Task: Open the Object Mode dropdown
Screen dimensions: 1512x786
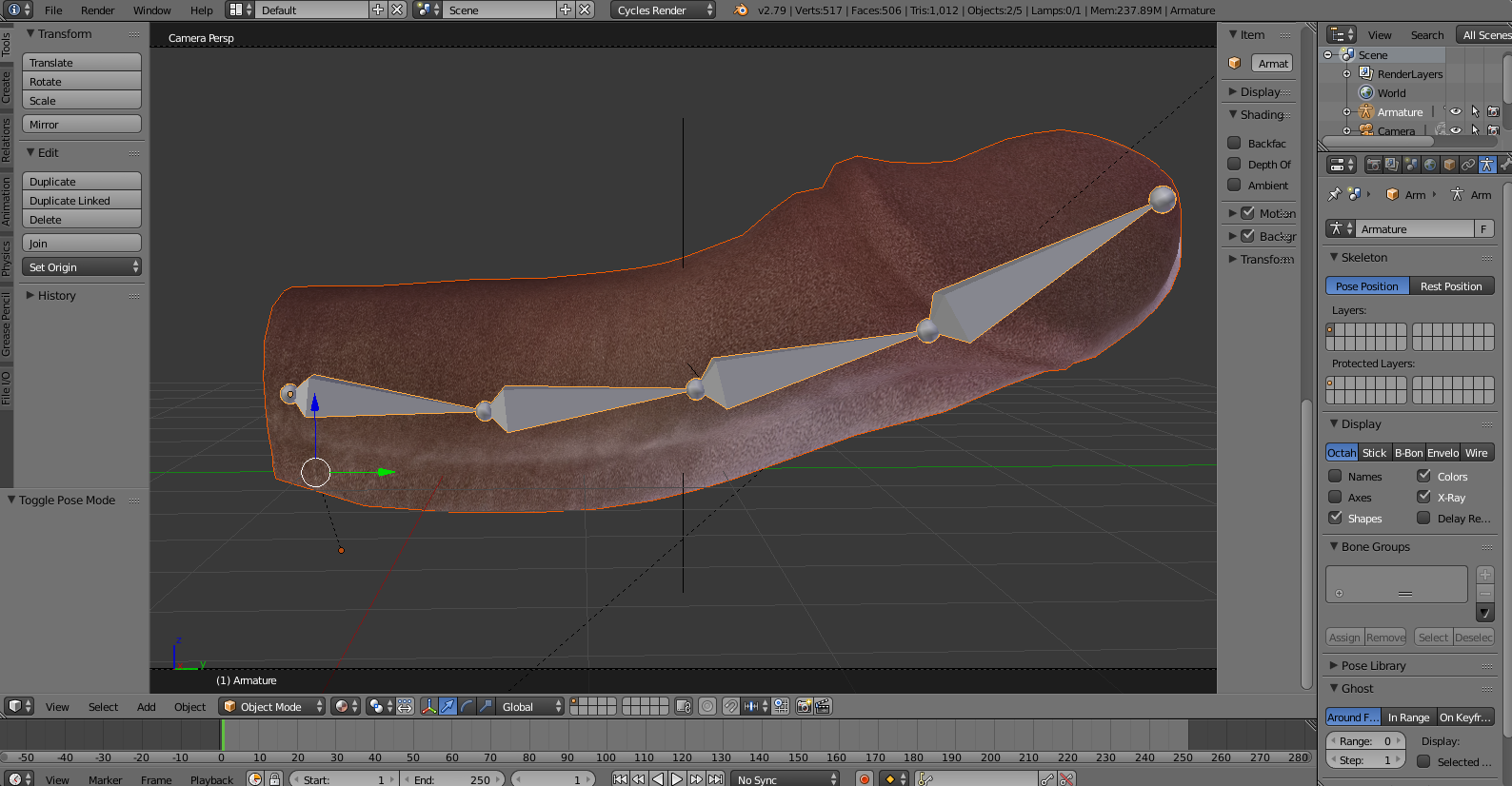Action: pyautogui.click(x=271, y=706)
